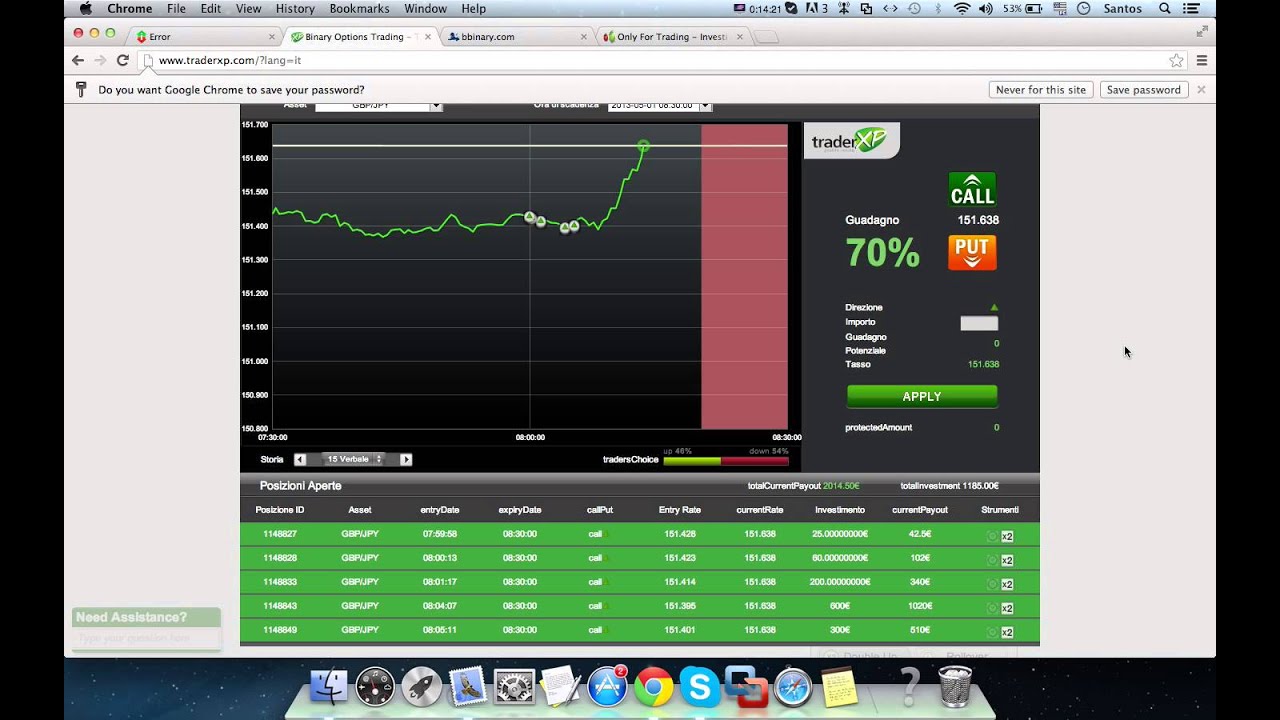Open App Store from the Dock

click(x=607, y=687)
